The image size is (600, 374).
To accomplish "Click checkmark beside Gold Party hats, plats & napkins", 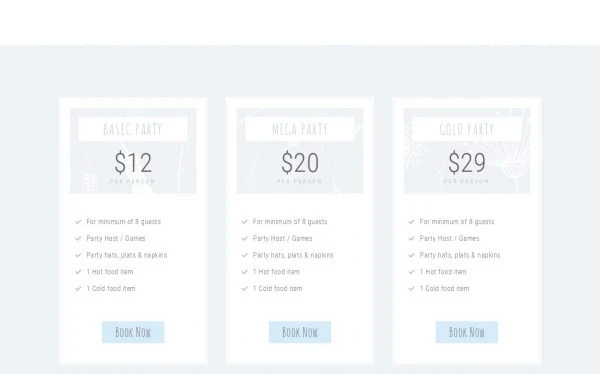I will [x=411, y=255].
